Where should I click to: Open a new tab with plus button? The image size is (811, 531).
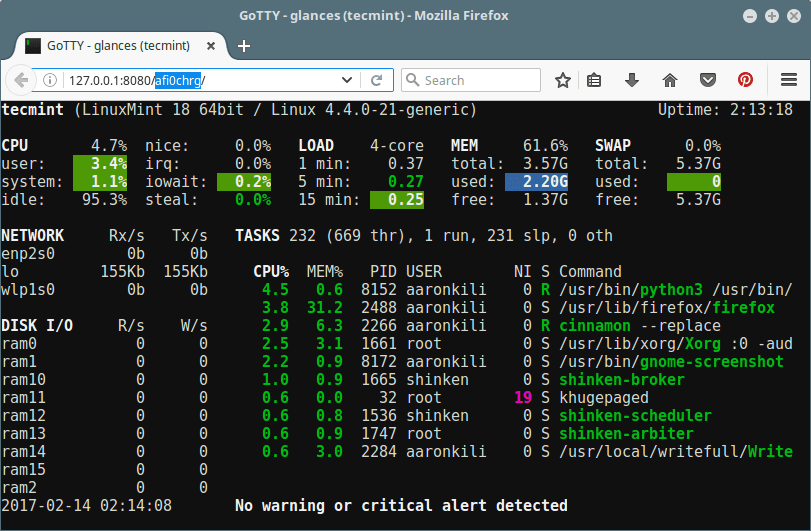point(244,46)
